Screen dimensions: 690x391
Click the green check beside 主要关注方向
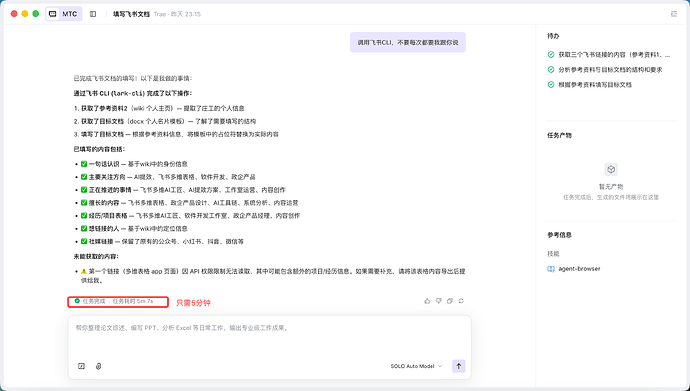pos(84,177)
